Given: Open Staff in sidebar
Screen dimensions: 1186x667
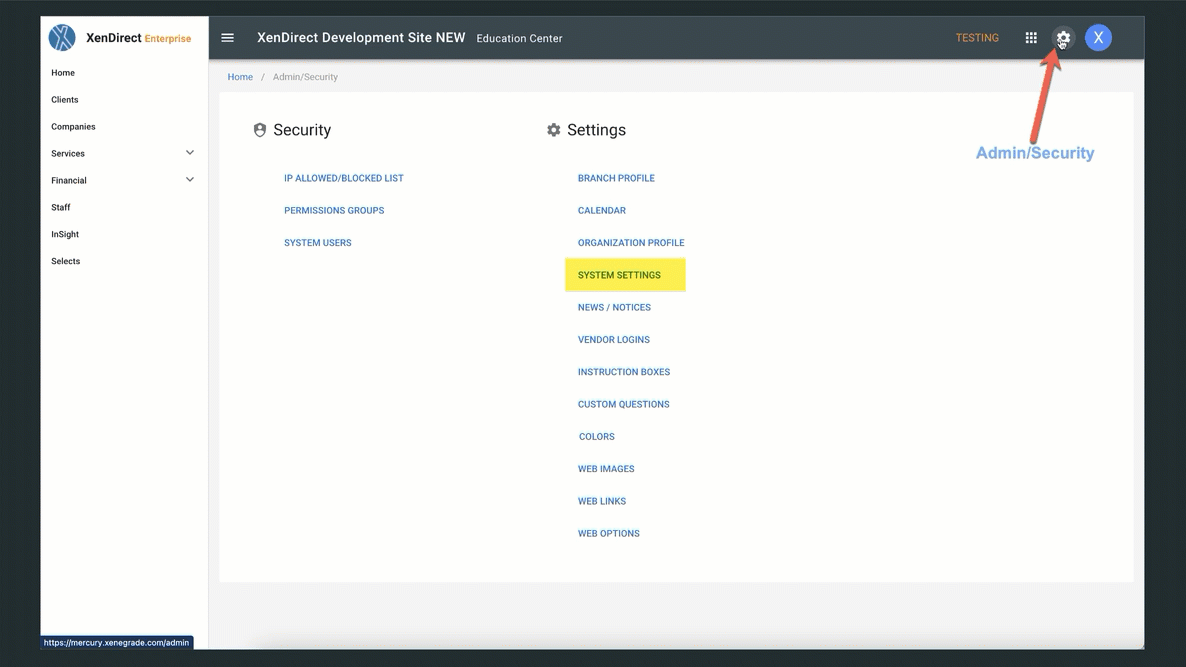Looking at the screenshot, I should coord(61,207).
